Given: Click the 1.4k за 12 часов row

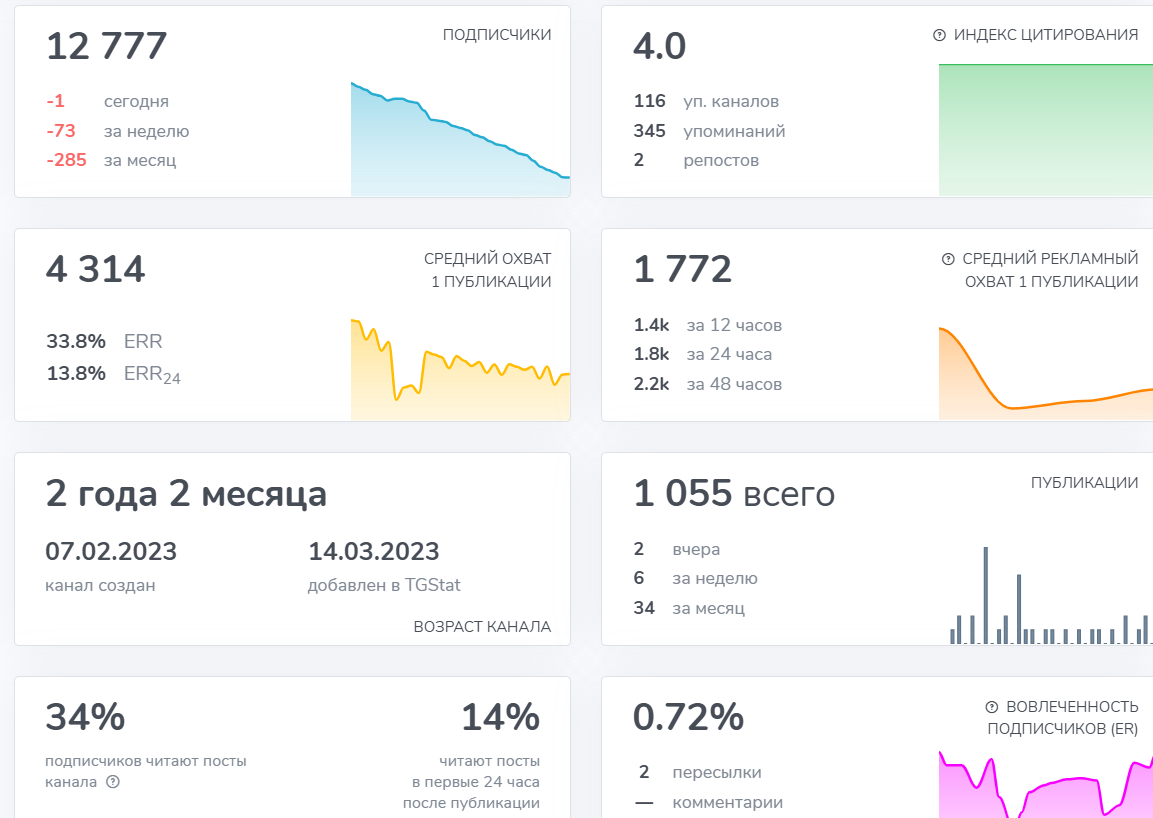Looking at the screenshot, I should point(707,325).
